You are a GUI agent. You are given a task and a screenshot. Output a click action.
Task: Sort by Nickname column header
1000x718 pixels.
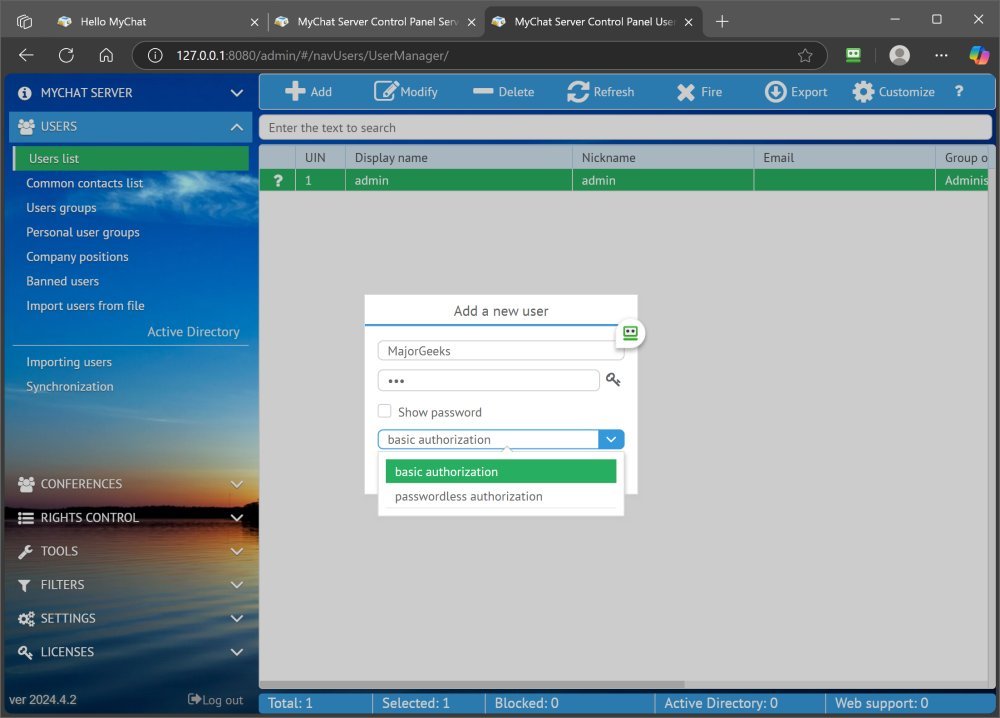663,158
